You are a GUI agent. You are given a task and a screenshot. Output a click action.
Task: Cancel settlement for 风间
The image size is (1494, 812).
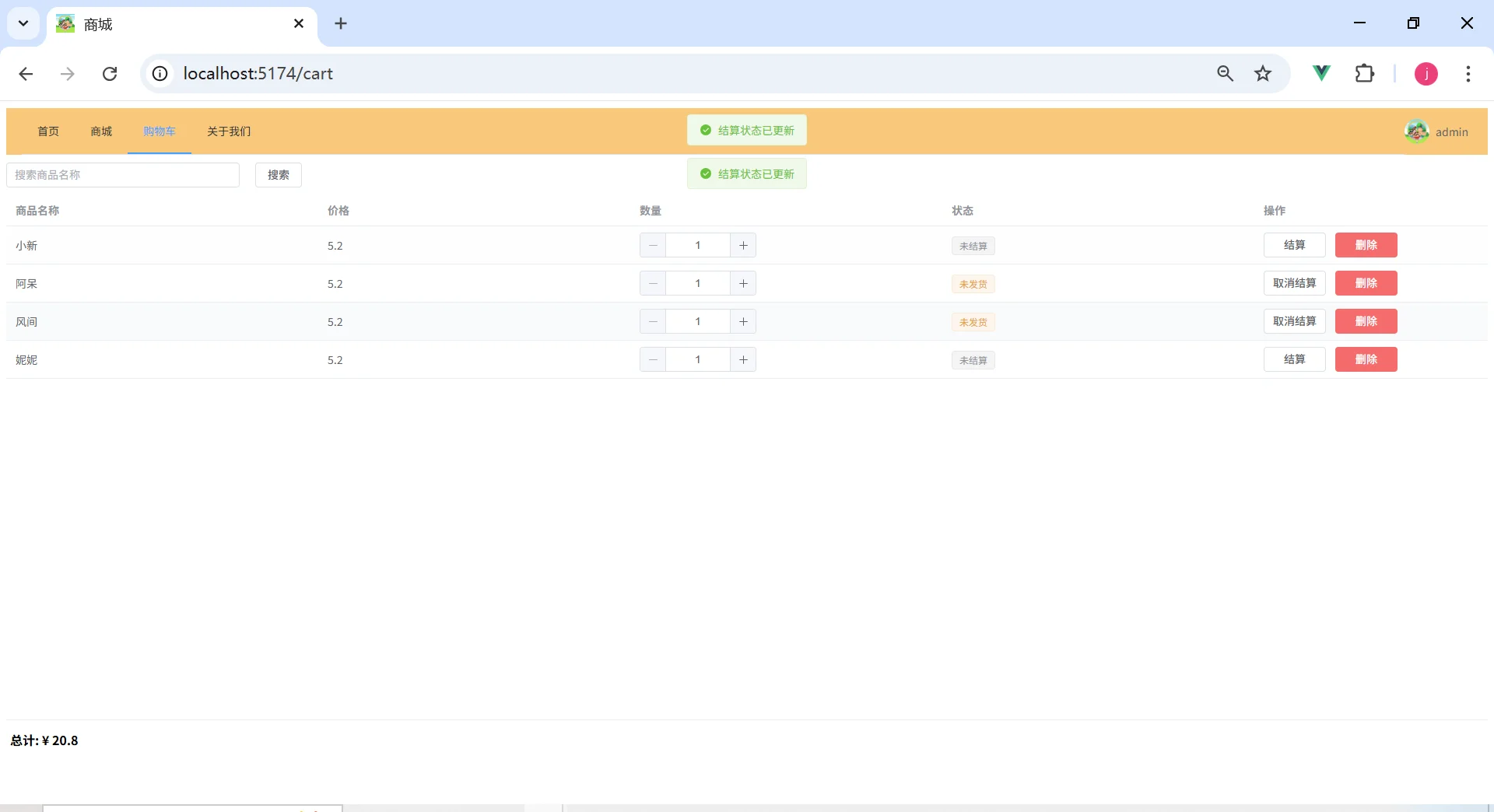coord(1294,321)
